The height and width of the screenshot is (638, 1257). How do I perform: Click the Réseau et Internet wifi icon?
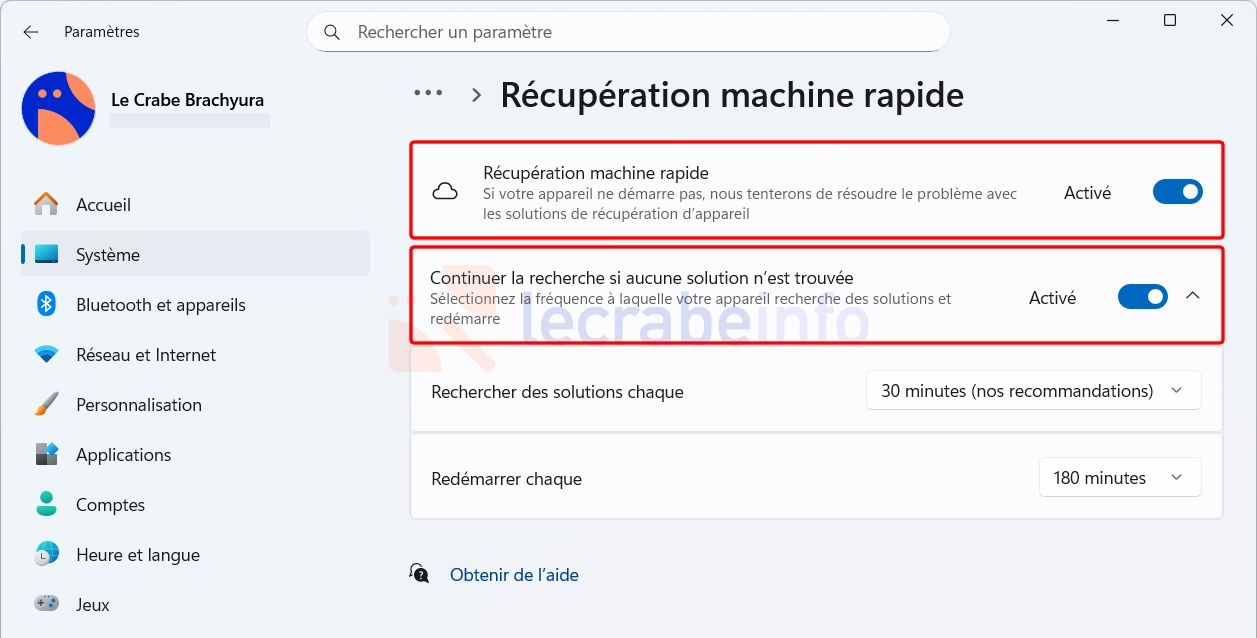pos(46,354)
